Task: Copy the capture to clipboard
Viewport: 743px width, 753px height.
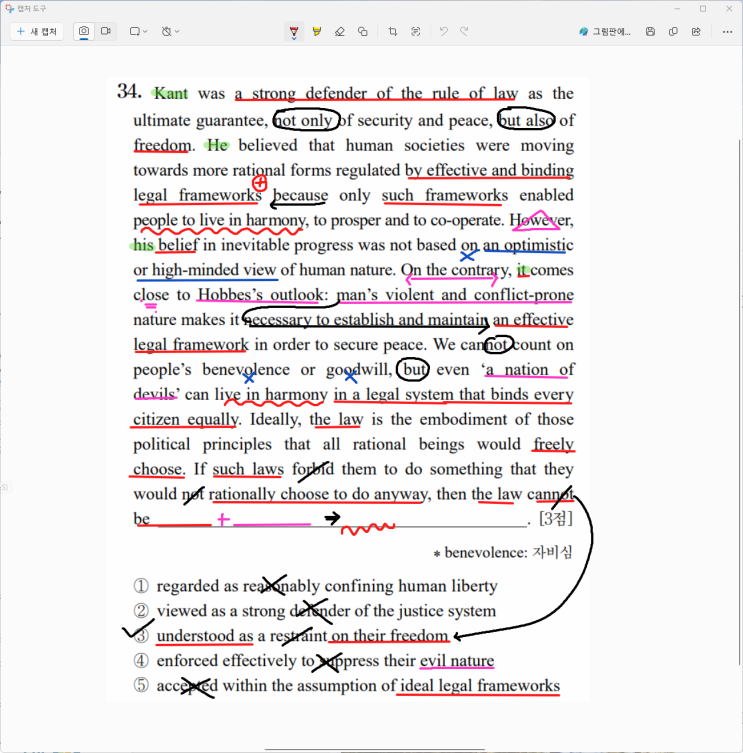Action: [674, 32]
